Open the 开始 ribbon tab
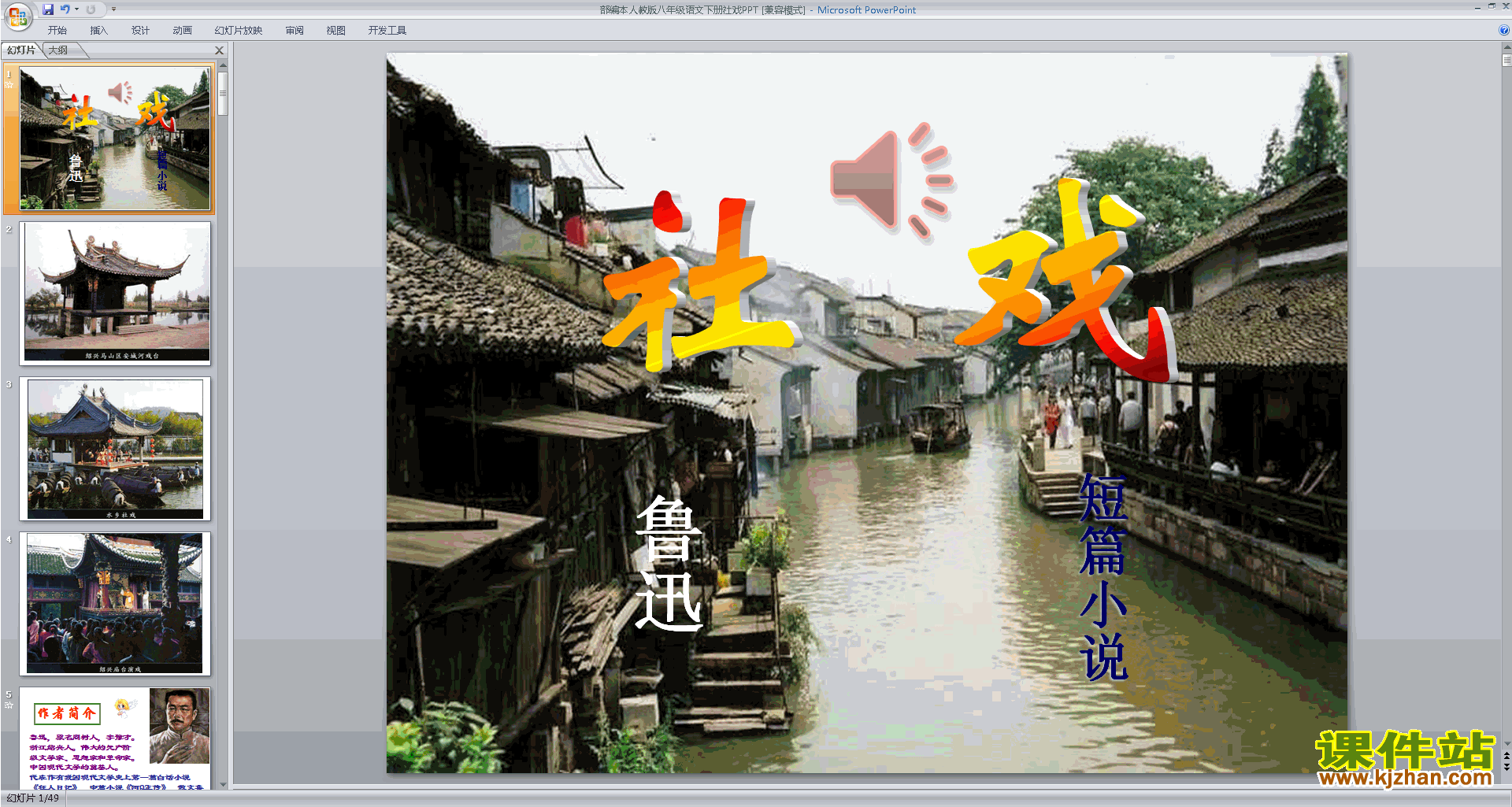Image resolution: width=1512 pixels, height=807 pixels. point(57,31)
